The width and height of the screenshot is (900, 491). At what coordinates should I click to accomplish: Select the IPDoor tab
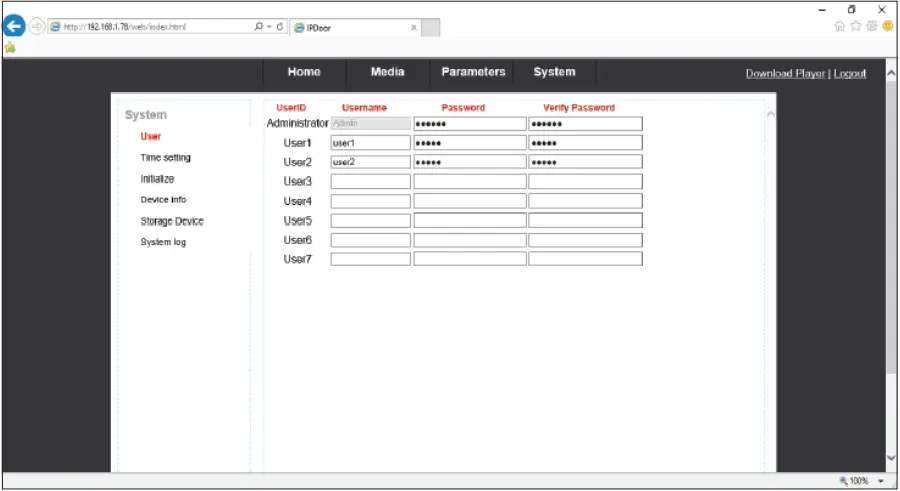click(x=355, y=28)
